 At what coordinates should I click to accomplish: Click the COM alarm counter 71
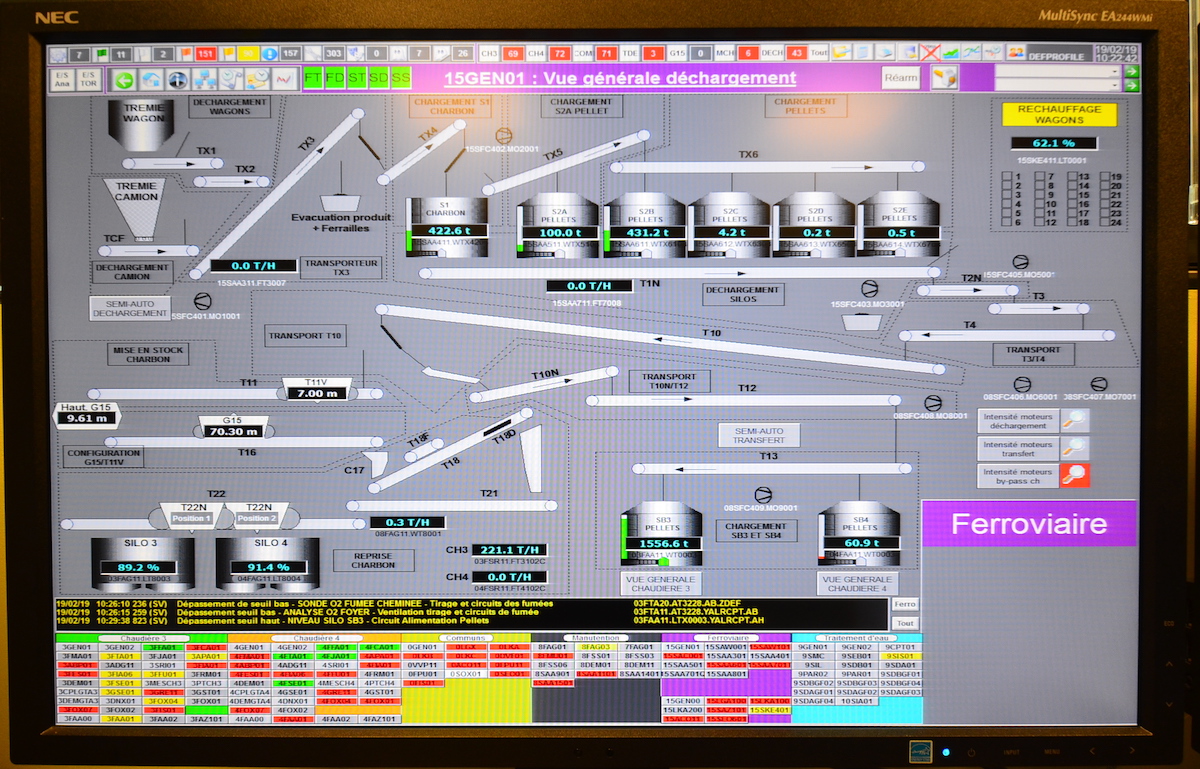(x=607, y=52)
